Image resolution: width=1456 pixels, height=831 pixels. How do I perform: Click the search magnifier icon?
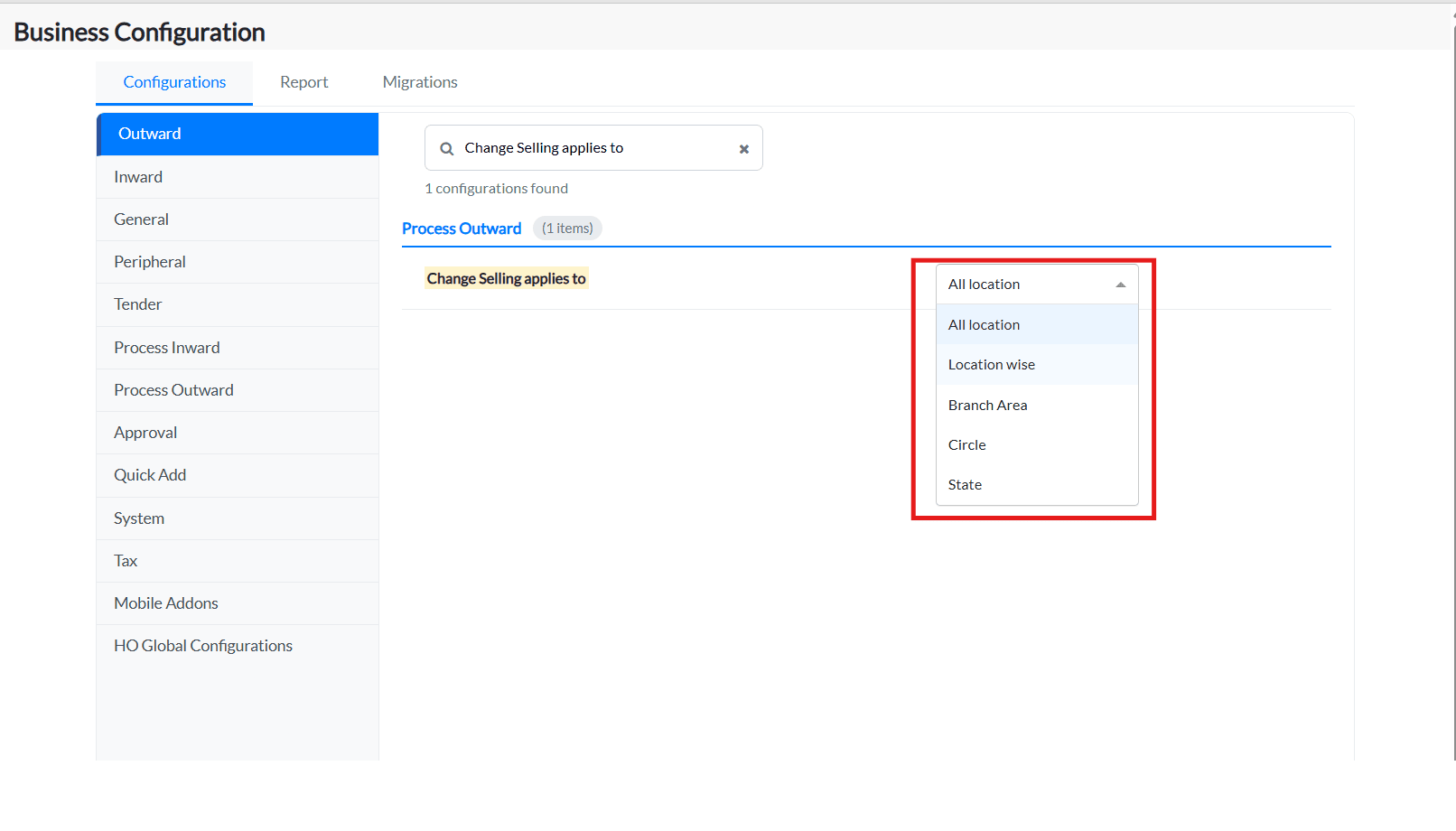(x=446, y=149)
